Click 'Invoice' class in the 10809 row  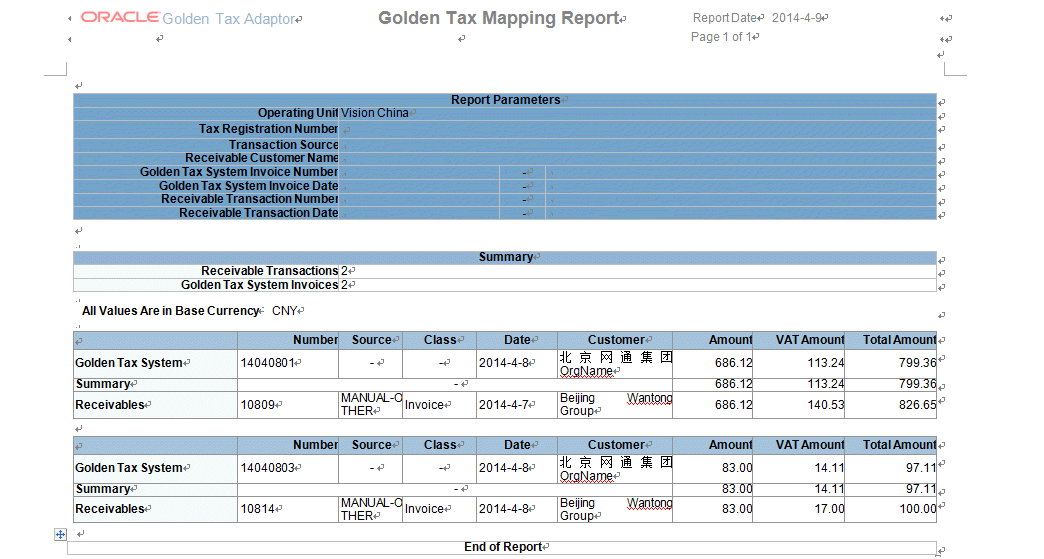424,405
